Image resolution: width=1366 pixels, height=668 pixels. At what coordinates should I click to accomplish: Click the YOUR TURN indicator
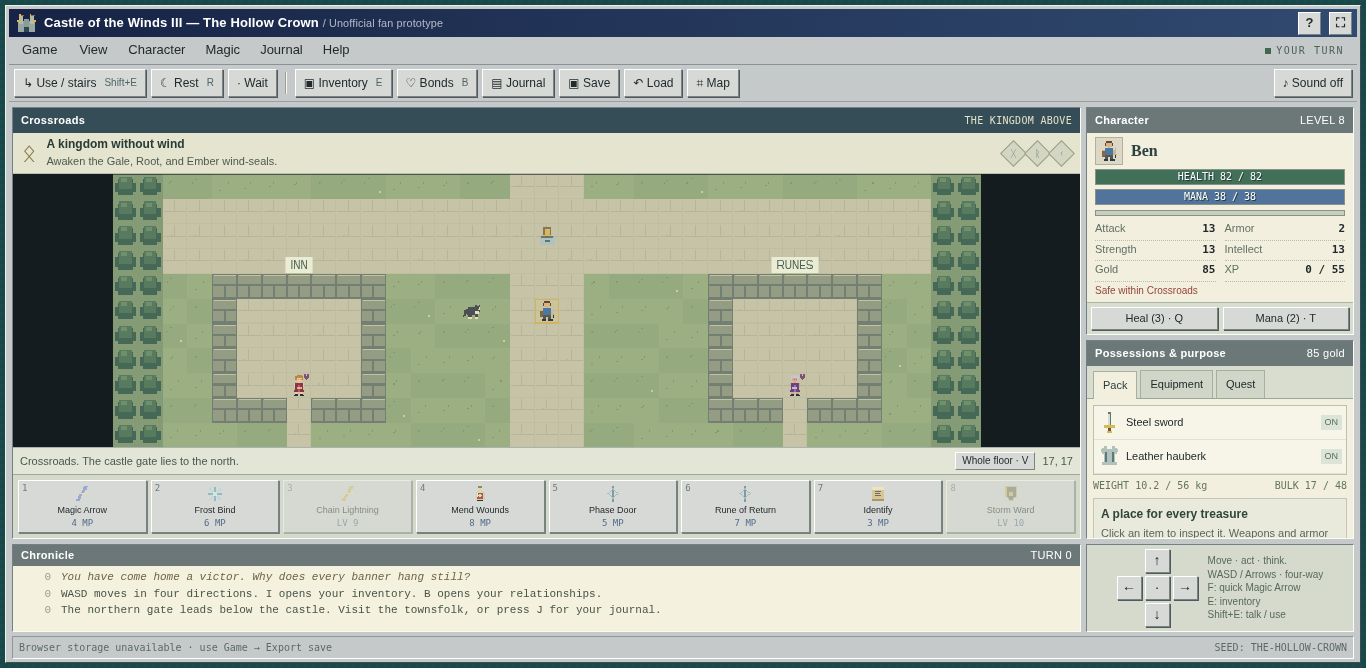point(1304,50)
